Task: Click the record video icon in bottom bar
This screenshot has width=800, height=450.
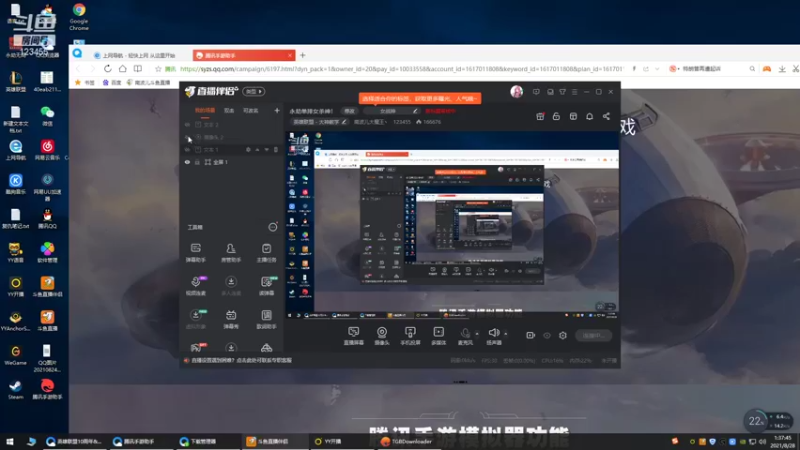Action: click(x=531, y=335)
